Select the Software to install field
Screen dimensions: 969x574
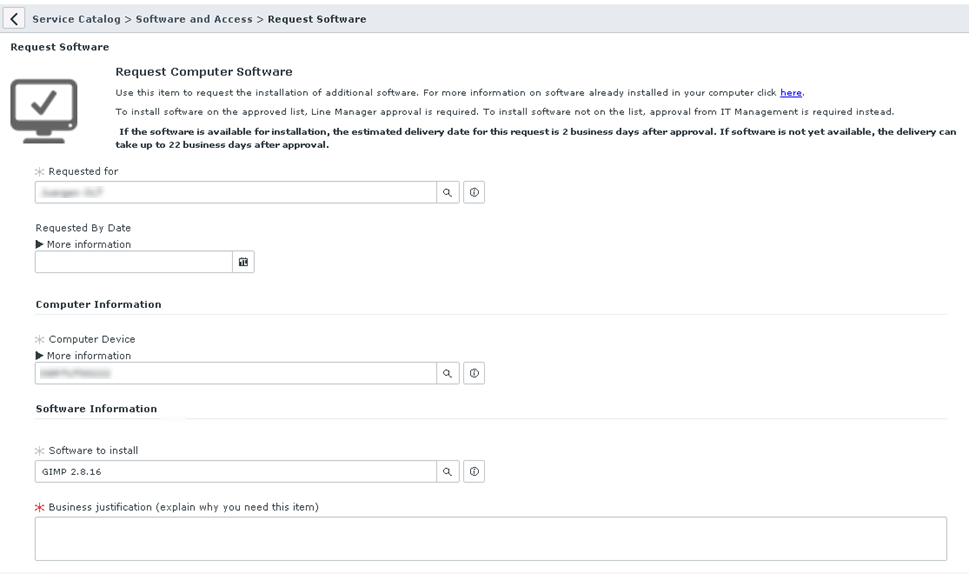235,471
